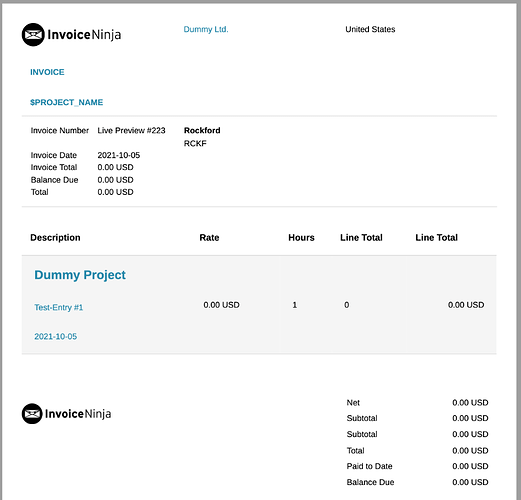
Task: Select the Dummy Project heading
Action: (80, 275)
